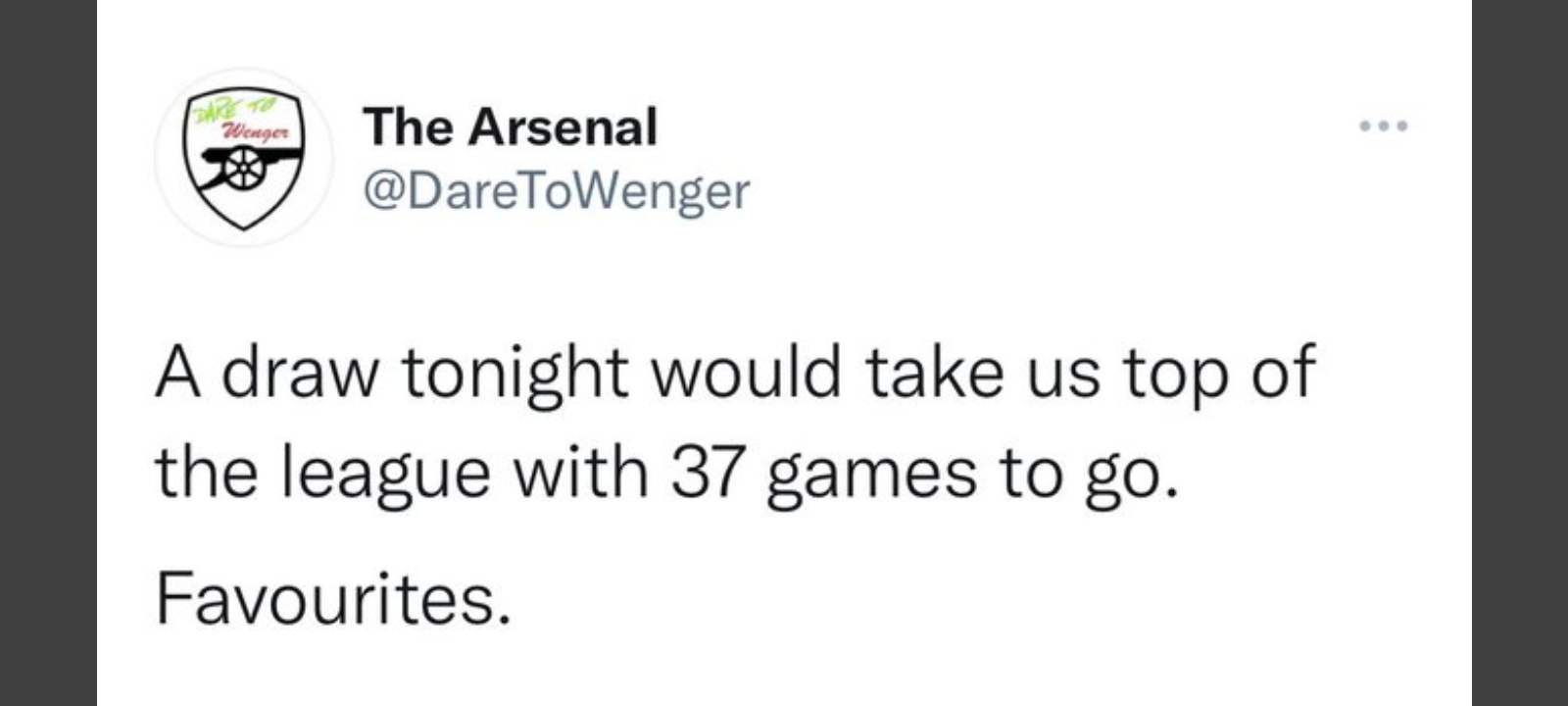Click the display name The Arsenal

510,127
